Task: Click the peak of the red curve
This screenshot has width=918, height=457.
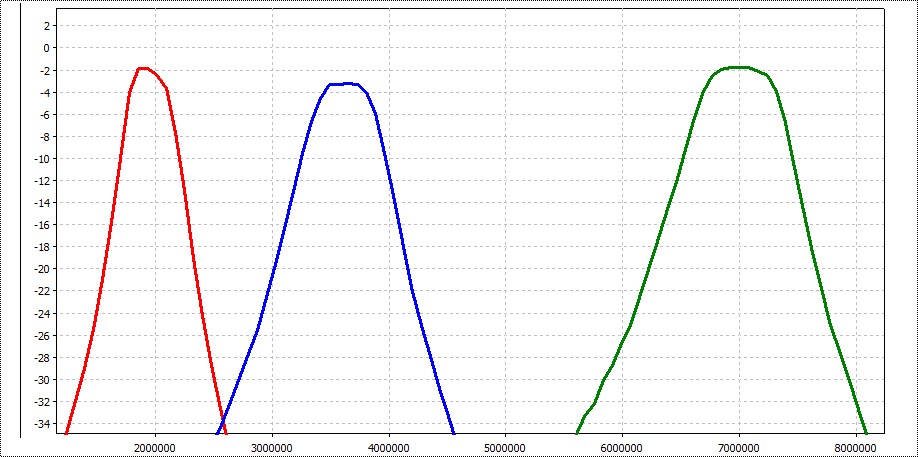Action: click(144, 68)
